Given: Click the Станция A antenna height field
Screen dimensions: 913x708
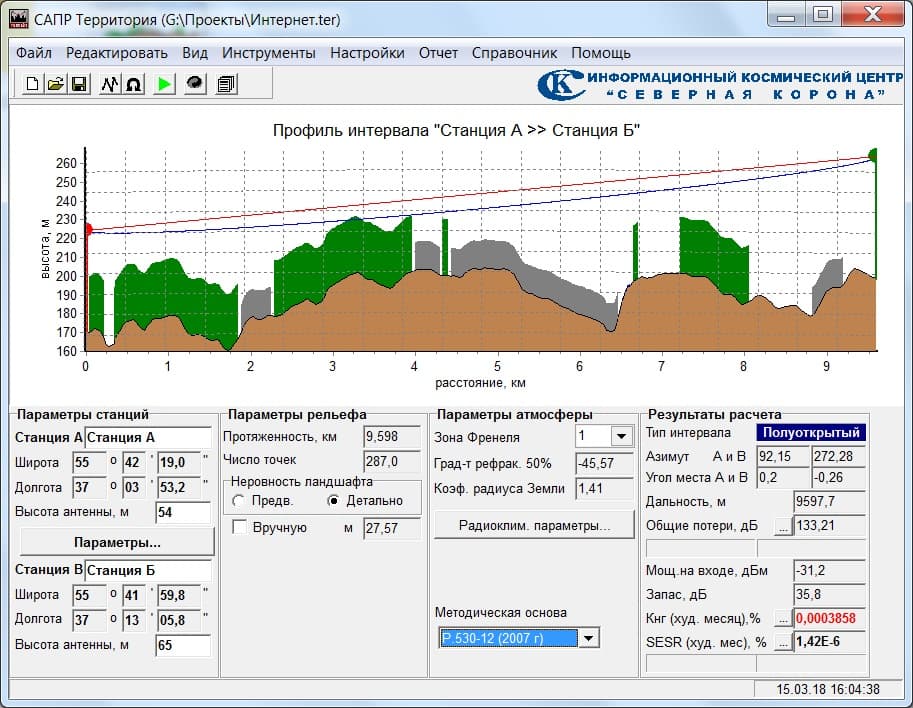Looking at the screenshot, I should pyautogui.click(x=183, y=513).
